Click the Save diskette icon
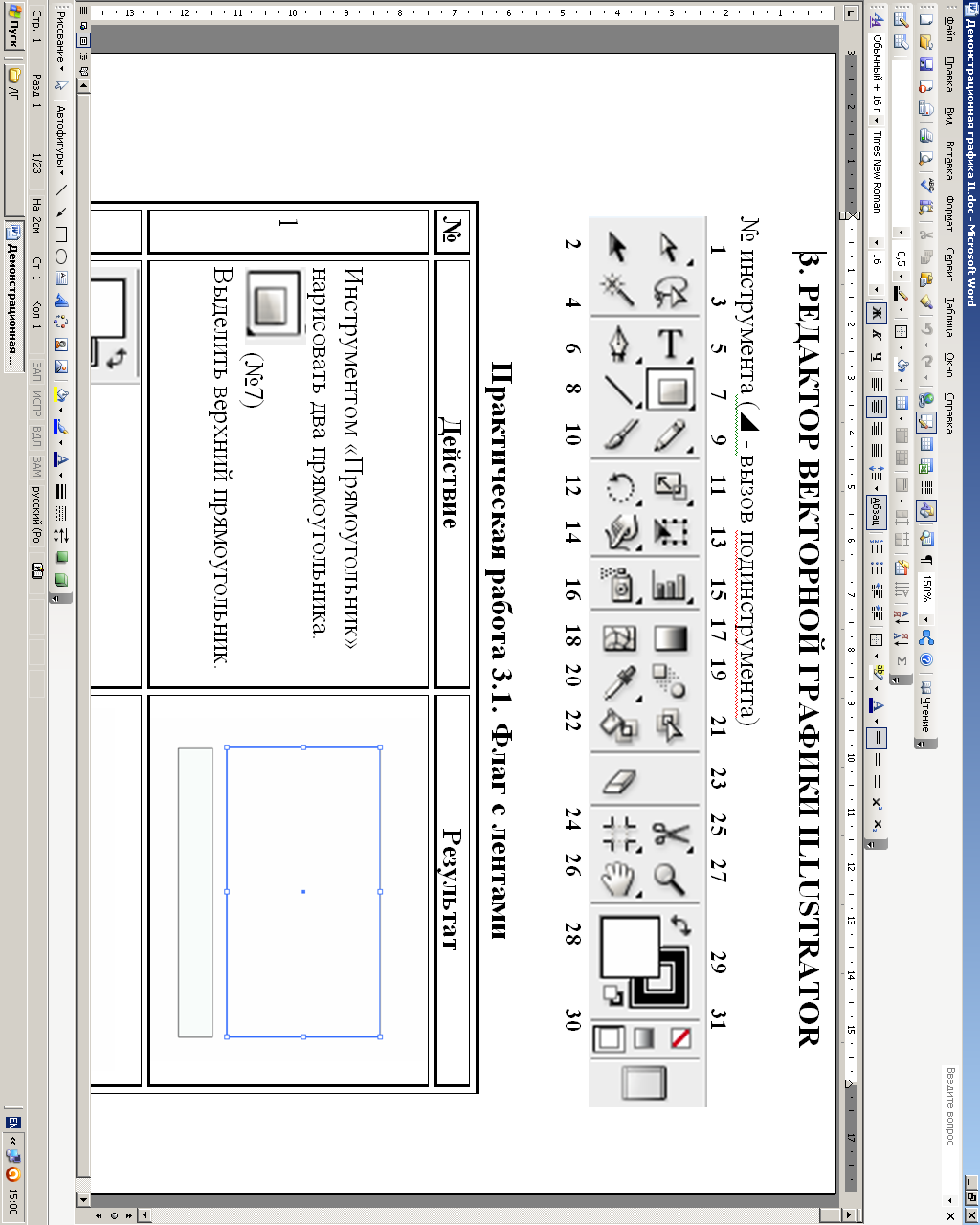The width and height of the screenshot is (980, 1225). point(926,64)
